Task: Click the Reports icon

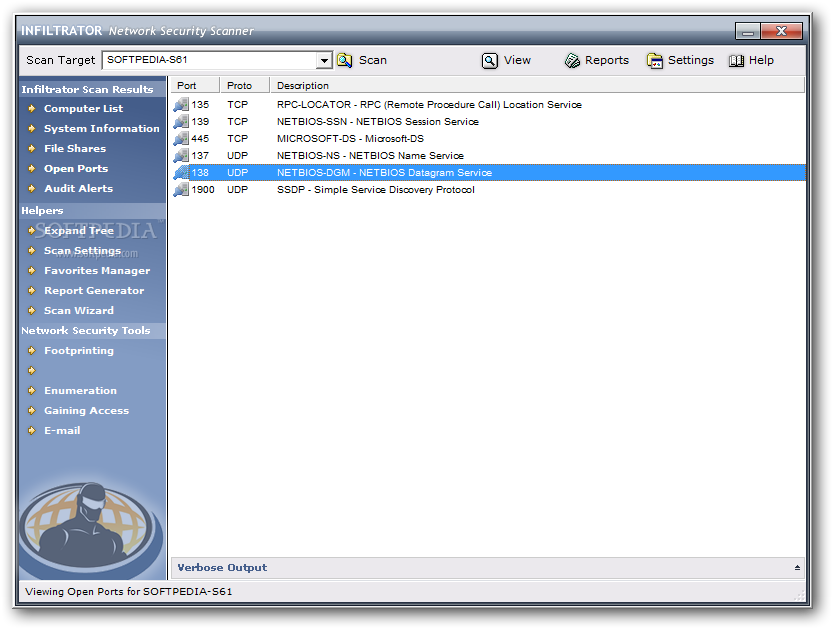Action: coord(572,61)
